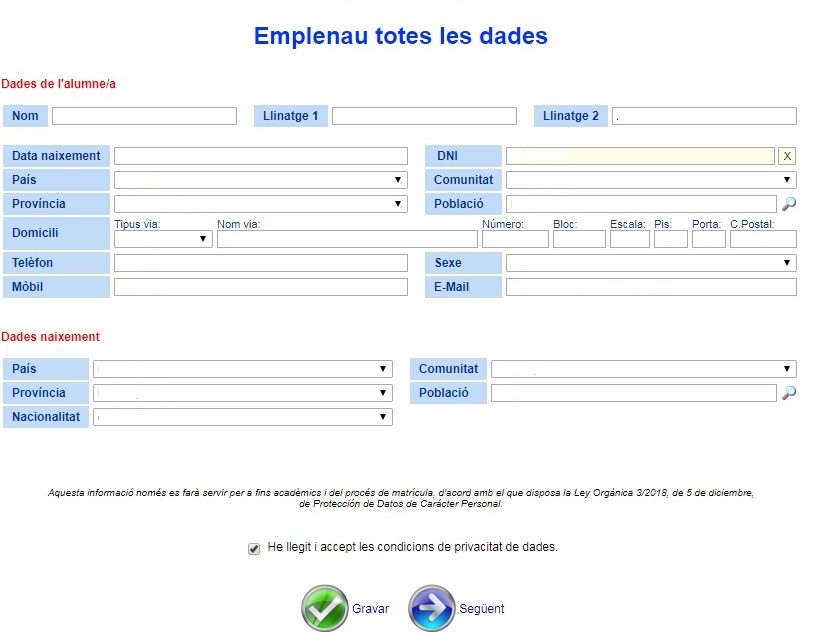
Task: Open the student's País dropdown
Action: click(261, 180)
